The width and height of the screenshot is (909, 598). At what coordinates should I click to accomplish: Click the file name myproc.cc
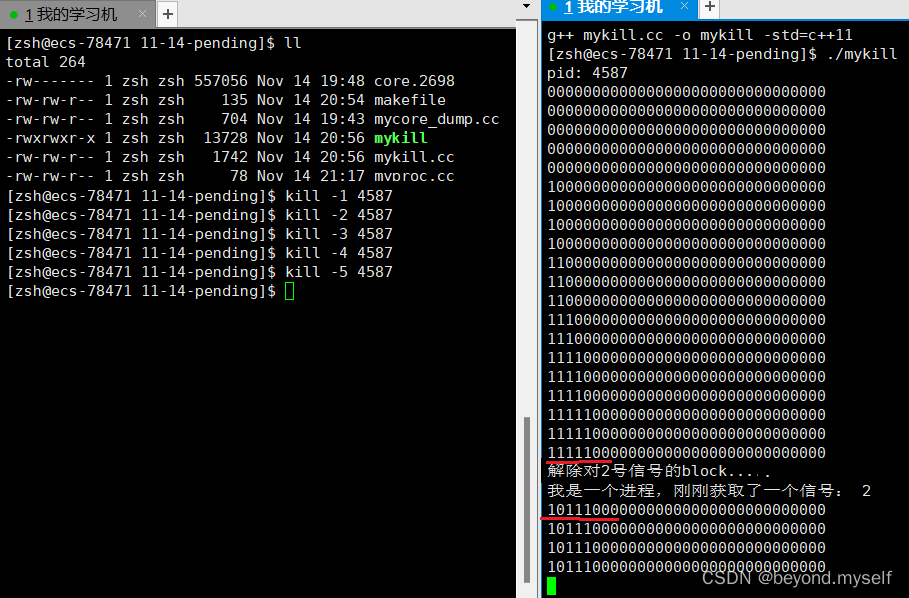pyautogui.click(x=414, y=176)
